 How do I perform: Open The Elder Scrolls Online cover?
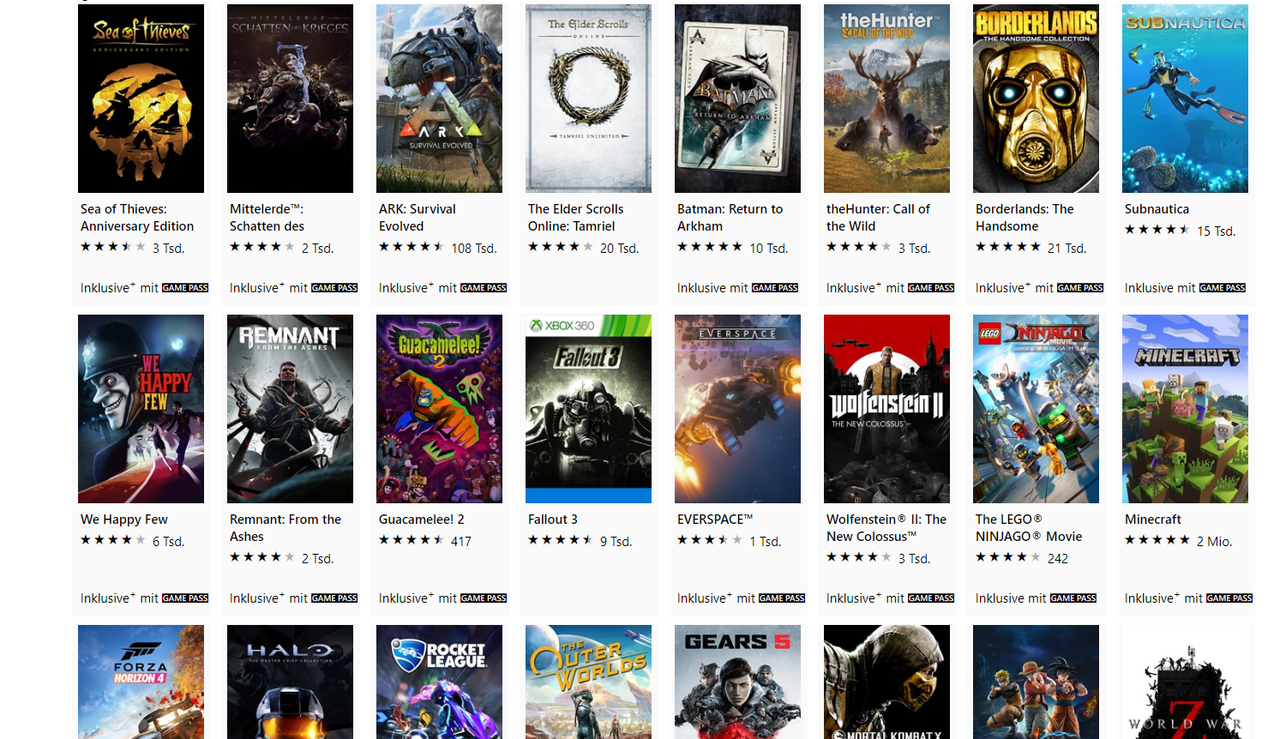588,98
